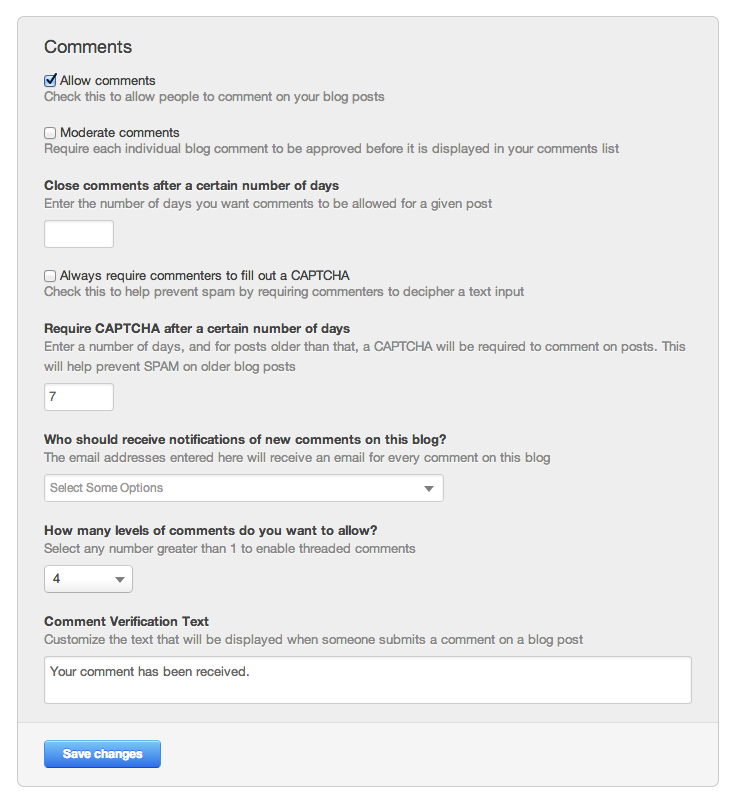Click the Always require commenters CAPTCHA label
Image resolution: width=735 pixels, height=802 pixels.
(x=204, y=275)
